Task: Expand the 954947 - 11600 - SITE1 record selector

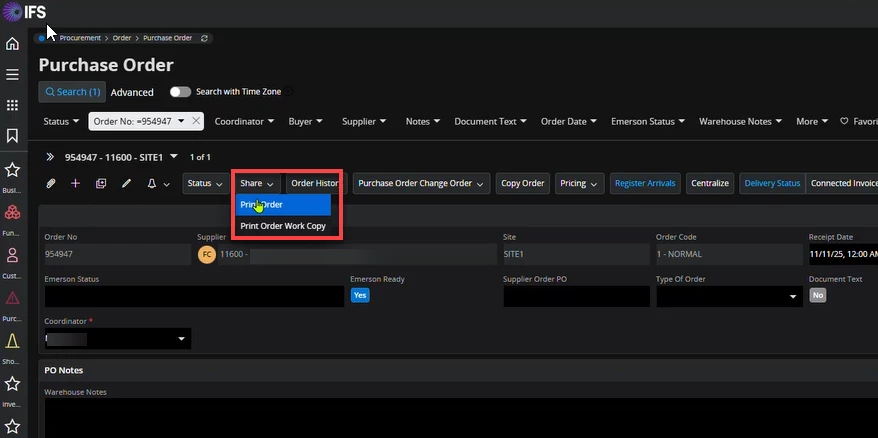Action: pyautogui.click(x=174, y=157)
